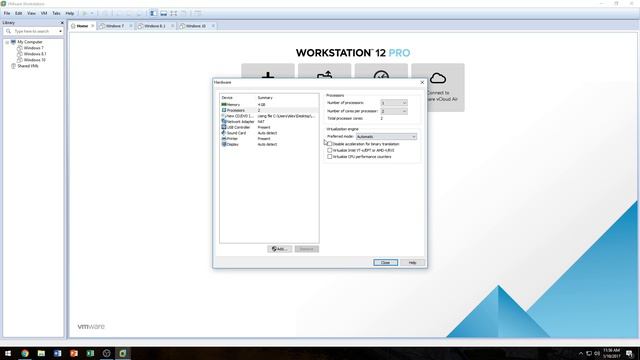Open the File menu
The height and width of the screenshot is (360, 640).
click(7, 13)
